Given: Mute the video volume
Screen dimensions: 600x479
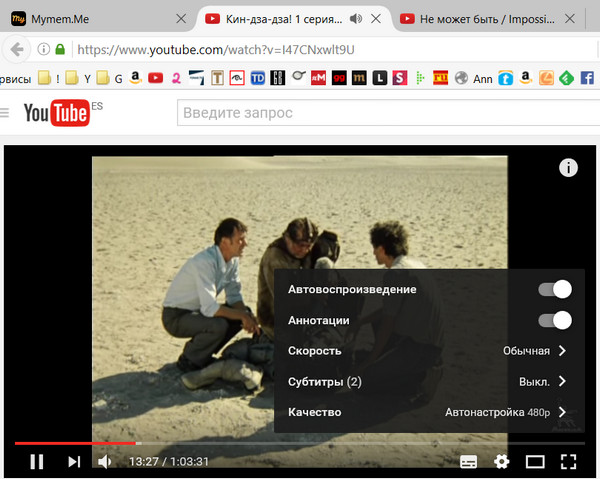Looking at the screenshot, I should [x=105, y=461].
